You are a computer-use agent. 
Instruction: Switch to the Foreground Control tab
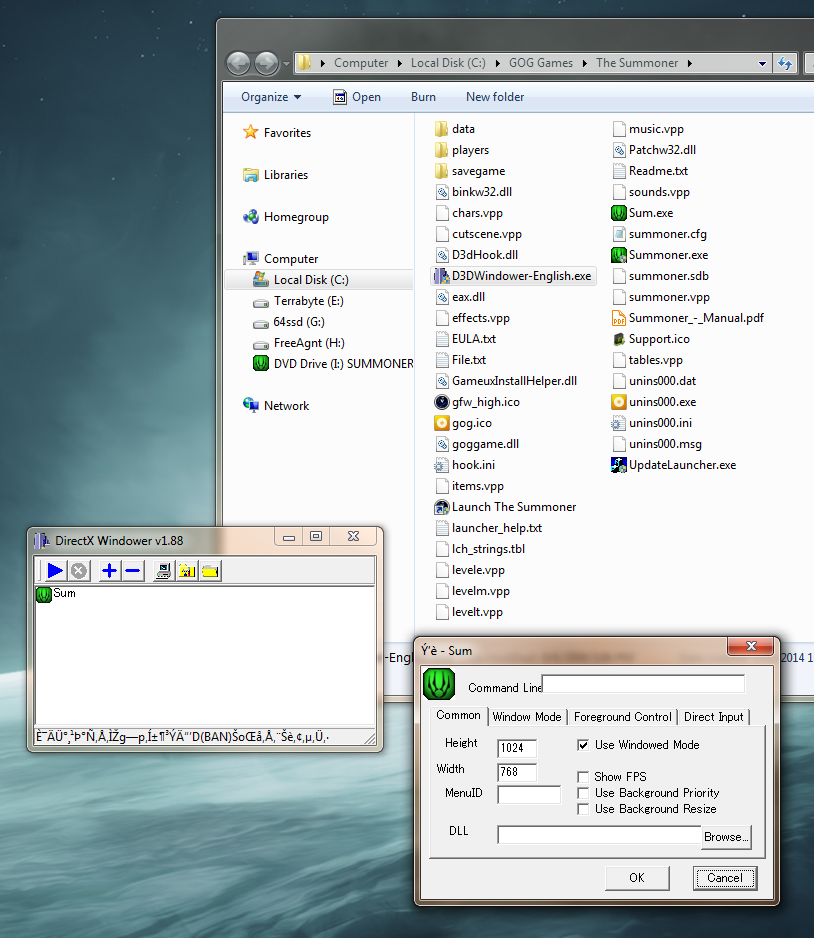tap(623, 717)
